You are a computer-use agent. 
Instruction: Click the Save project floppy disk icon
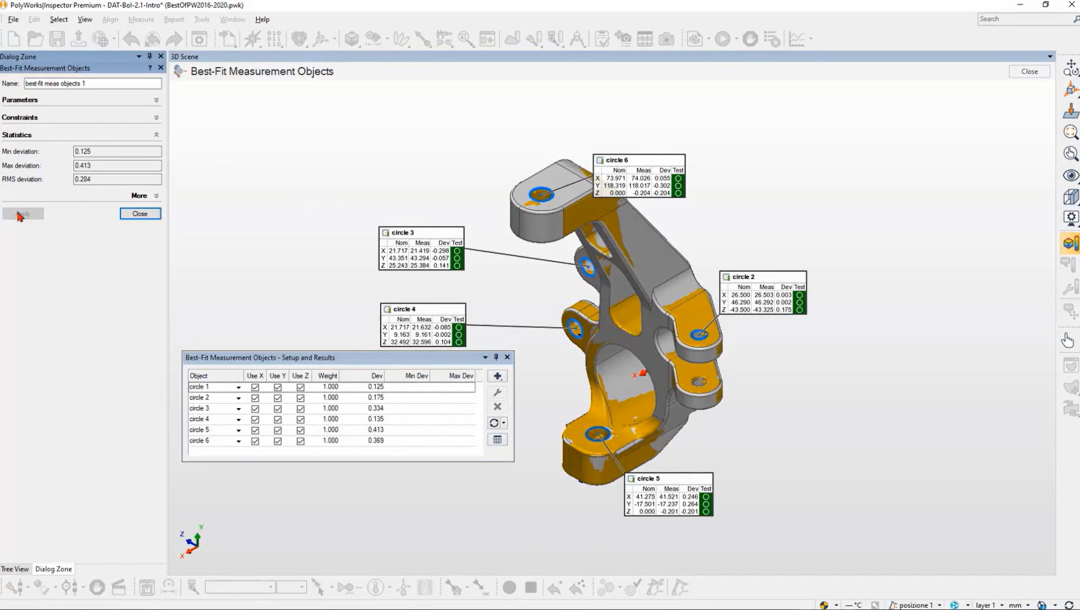(x=57, y=39)
